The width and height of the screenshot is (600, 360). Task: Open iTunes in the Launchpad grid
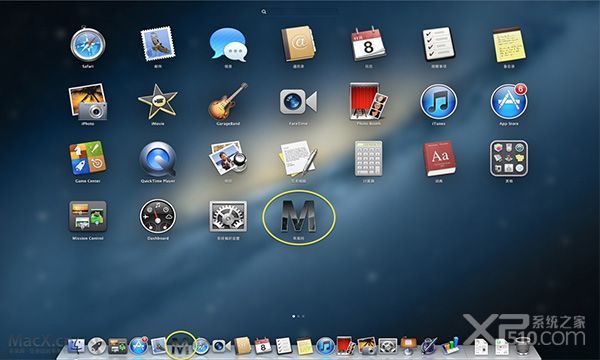click(x=439, y=102)
